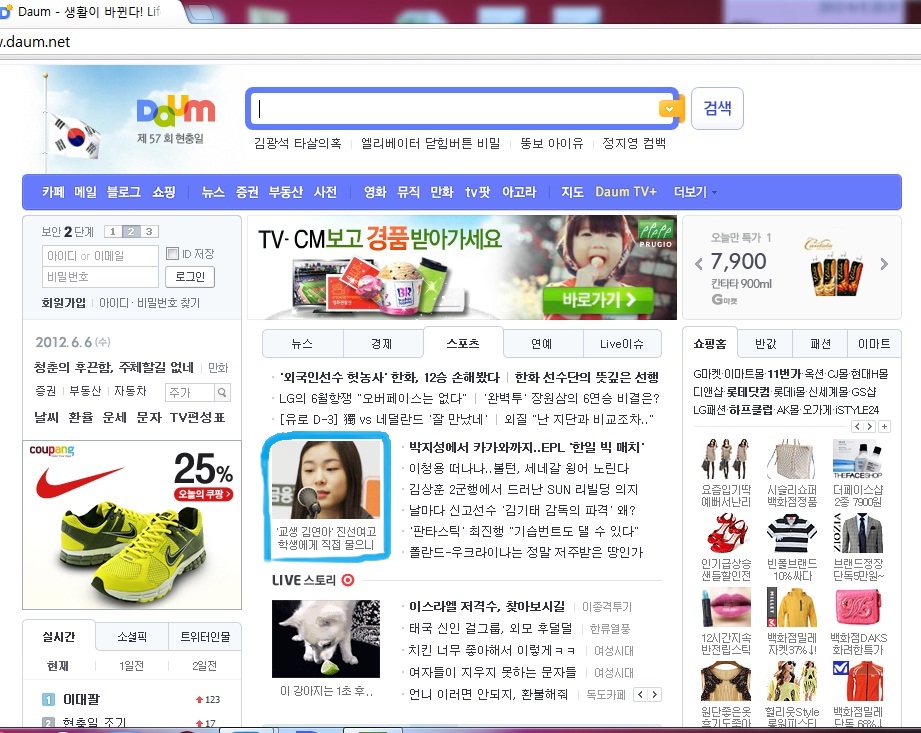Expand shopping mall list plus button
Screen dimensions: 921x733
[x=885, y=426]
